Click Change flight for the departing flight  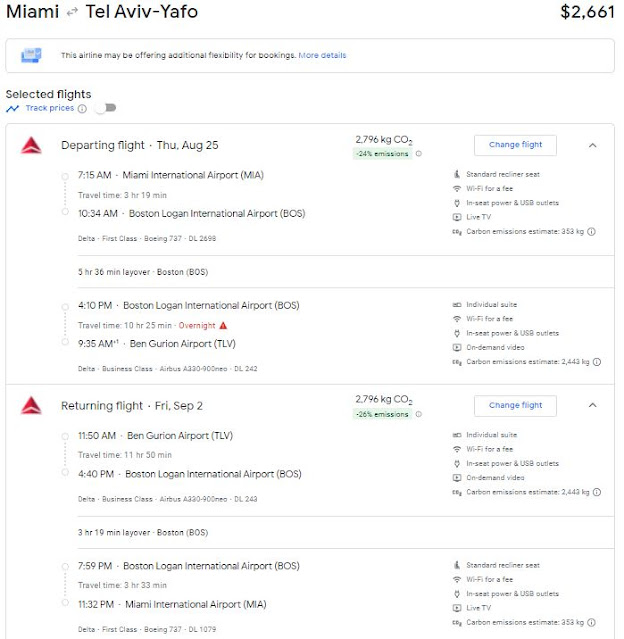point(515,145)
